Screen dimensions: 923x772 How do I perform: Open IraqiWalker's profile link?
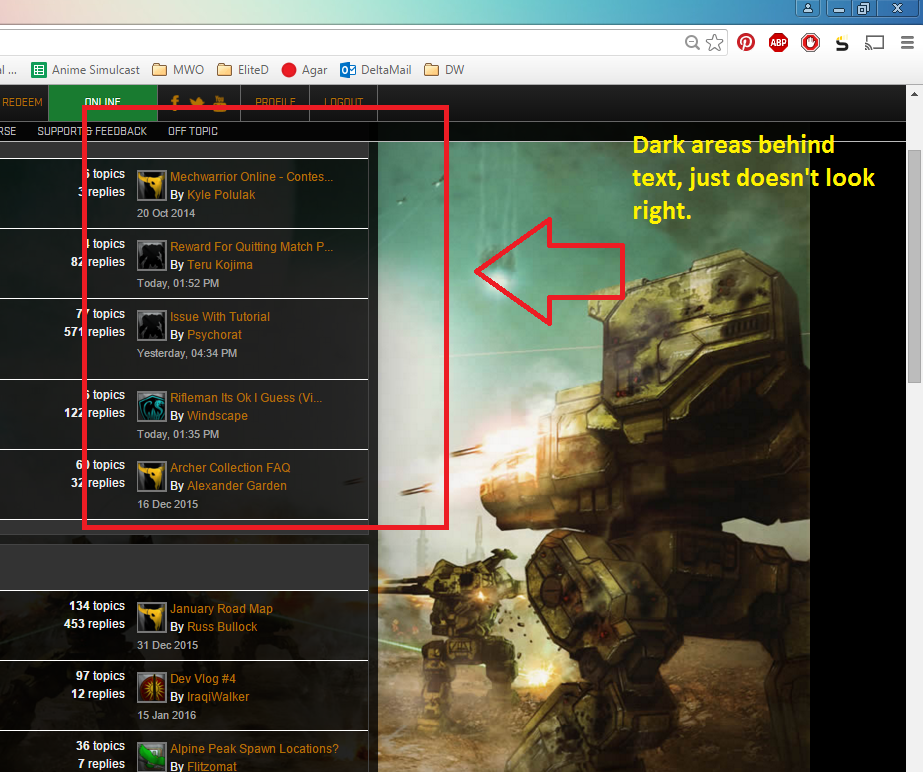[x=218, y=697]
